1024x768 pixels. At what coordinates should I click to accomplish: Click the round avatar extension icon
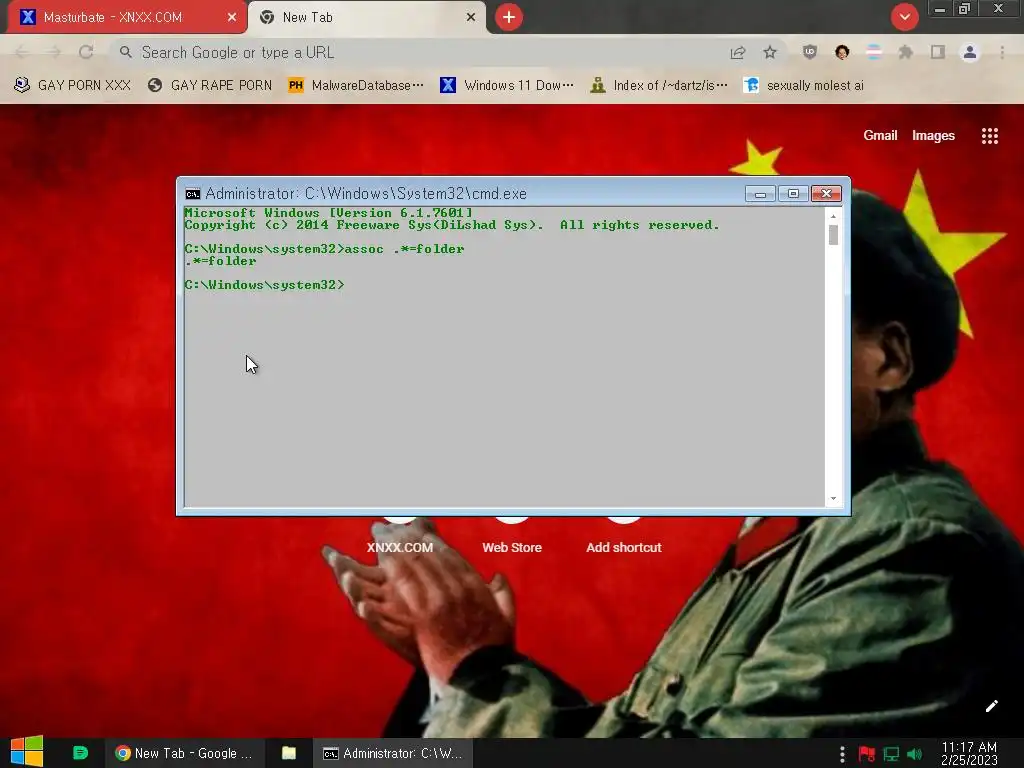tap(842, 52)
